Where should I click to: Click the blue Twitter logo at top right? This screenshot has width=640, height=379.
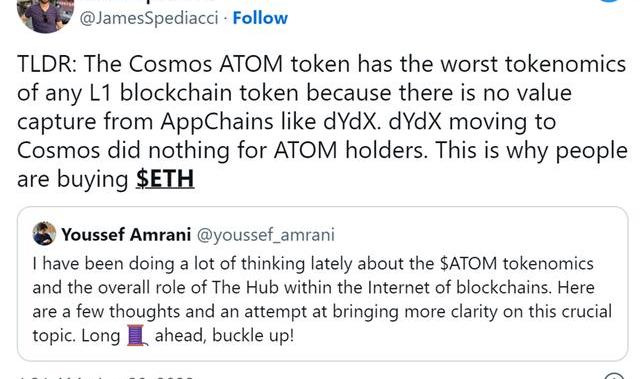click(611, 1)
